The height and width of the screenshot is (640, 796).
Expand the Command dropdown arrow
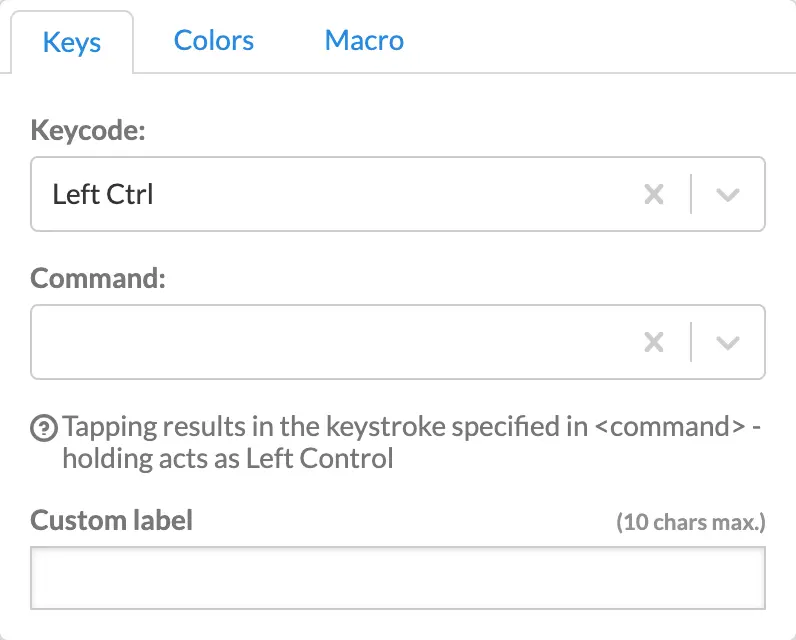click(x=728, y=342)
